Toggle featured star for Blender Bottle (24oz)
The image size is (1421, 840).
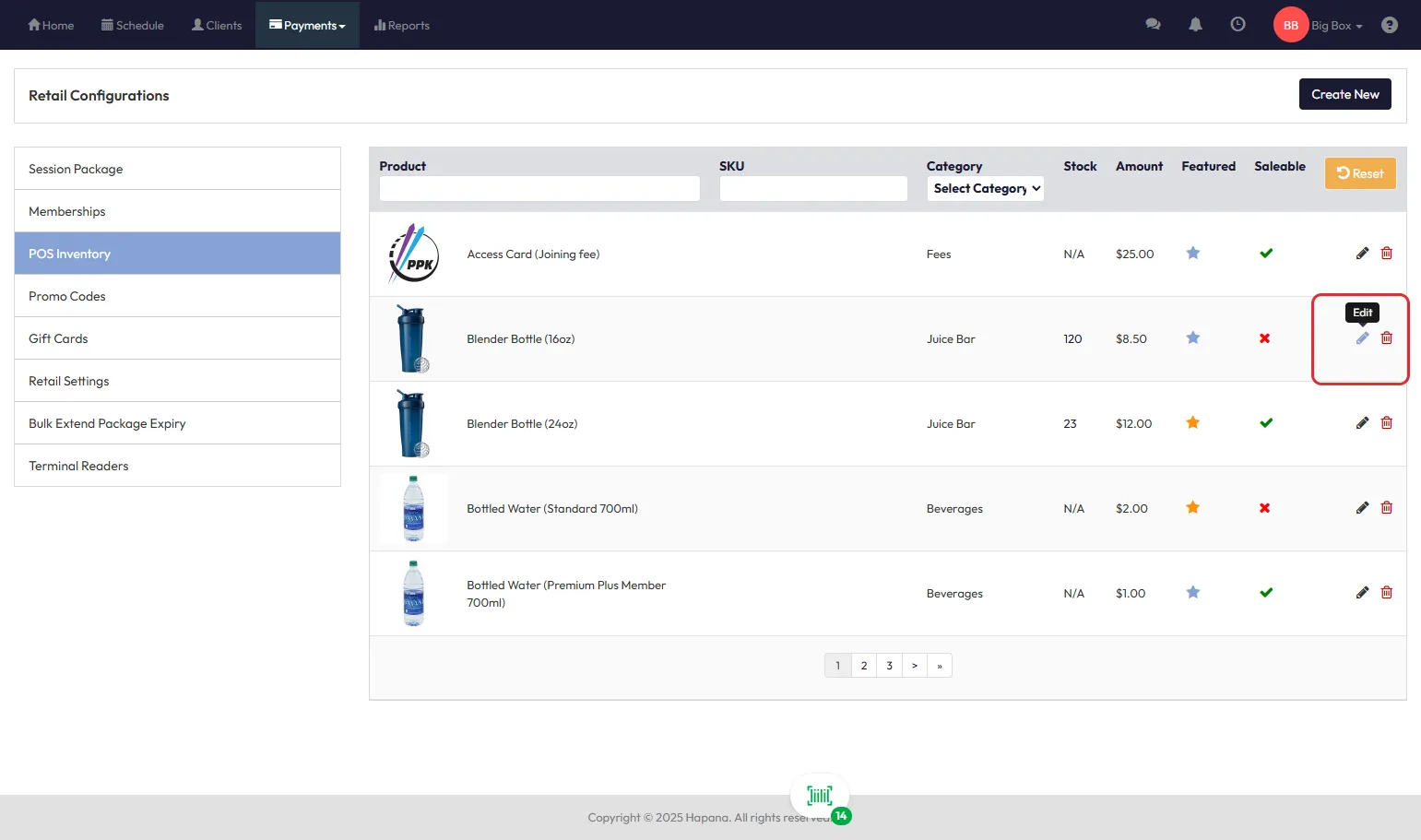pos(1192,423)
